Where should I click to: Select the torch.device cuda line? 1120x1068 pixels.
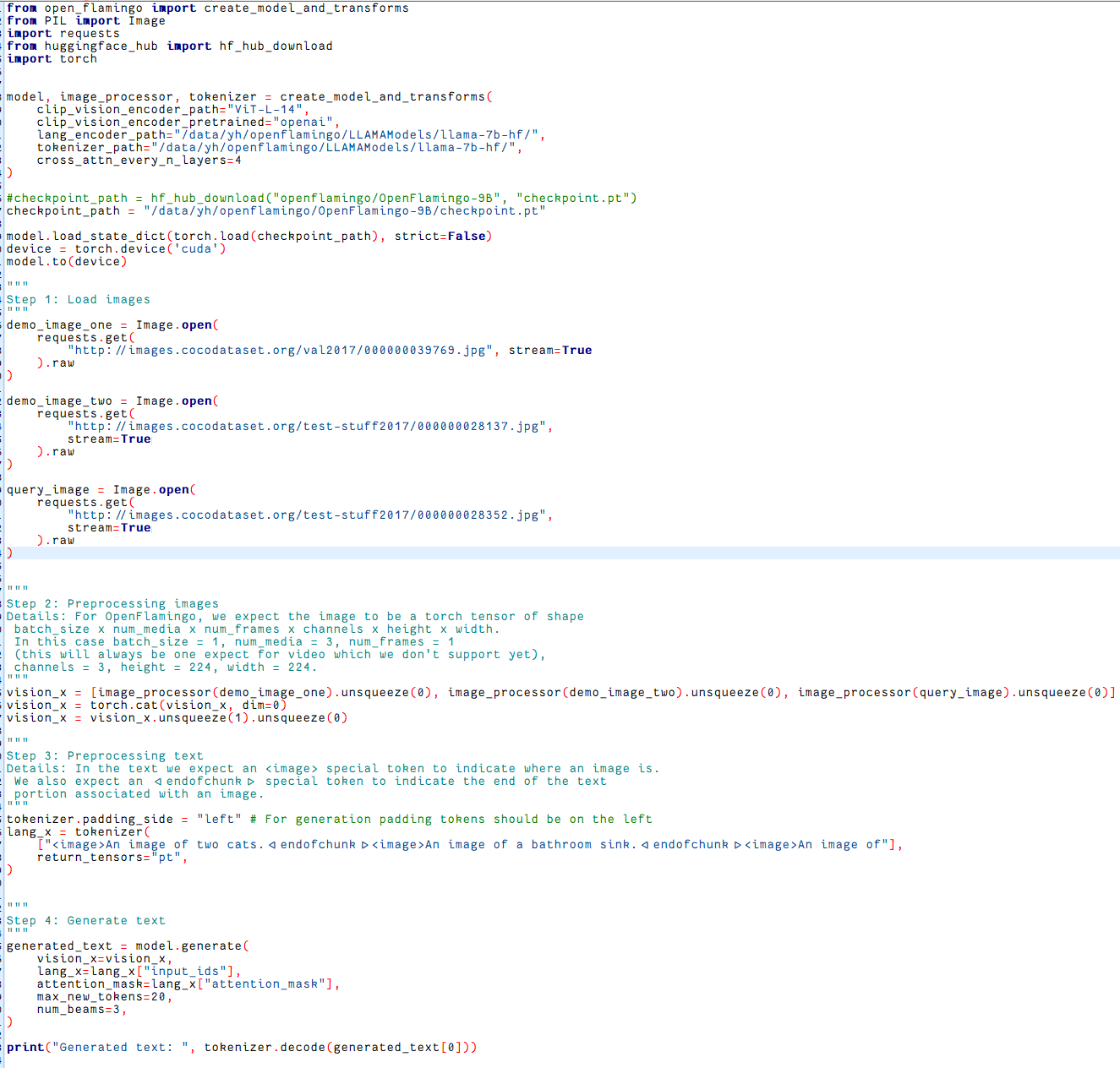[116, 248]
